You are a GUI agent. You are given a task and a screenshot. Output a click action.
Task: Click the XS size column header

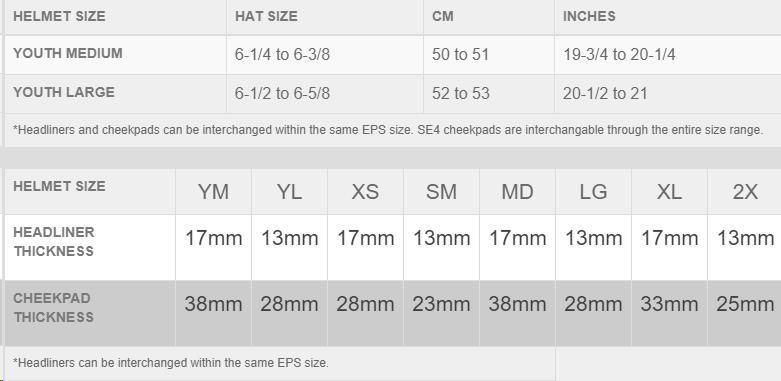click(x=365, y=192)
